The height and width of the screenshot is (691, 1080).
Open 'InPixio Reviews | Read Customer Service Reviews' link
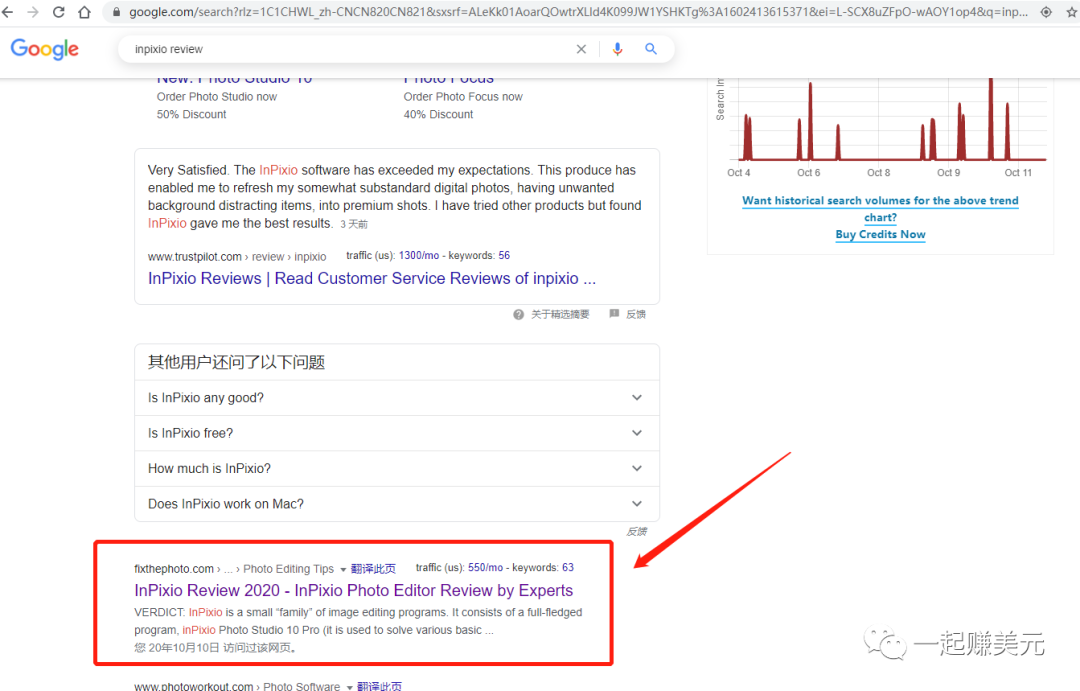pos(372,278)
